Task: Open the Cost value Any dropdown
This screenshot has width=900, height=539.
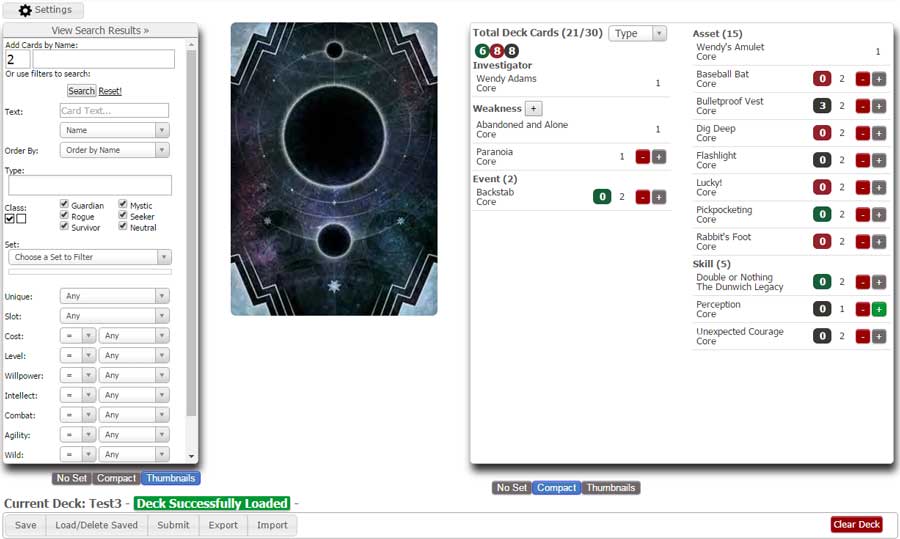Action: [134, 336]
